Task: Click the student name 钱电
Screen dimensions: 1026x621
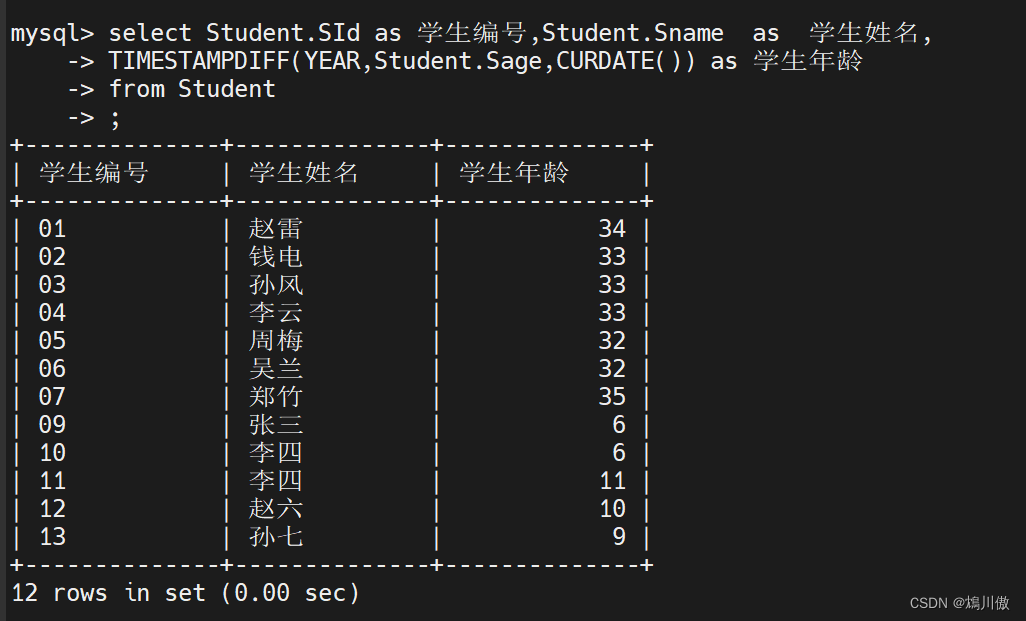Action: 276,257
